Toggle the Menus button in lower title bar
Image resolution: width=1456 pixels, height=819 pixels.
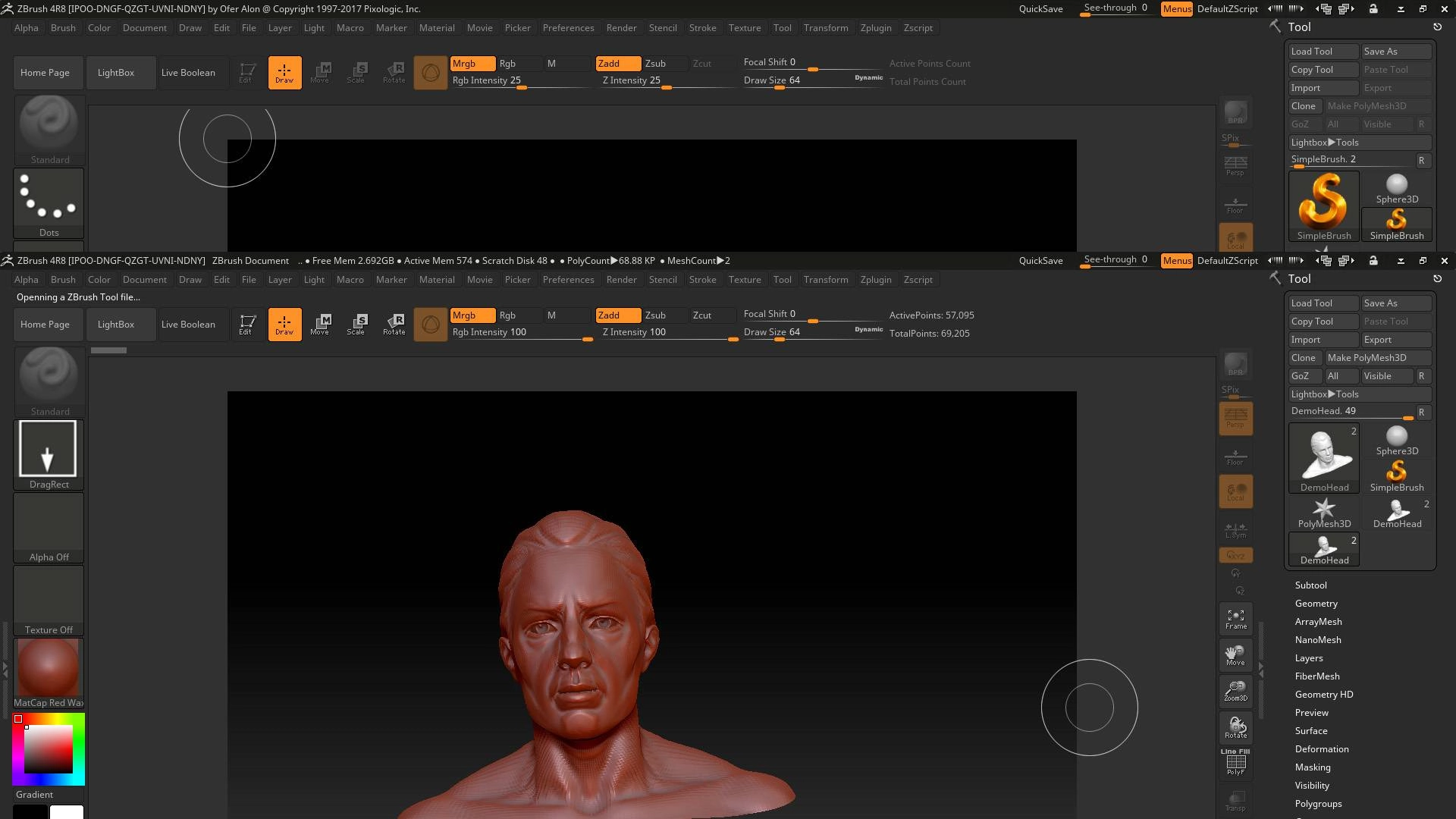click(x=1177, y=261)
